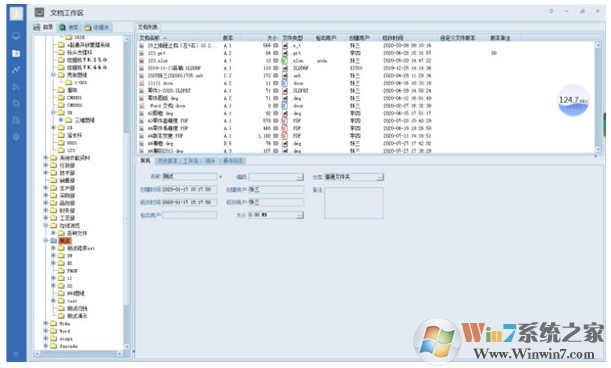
Task: Expand the Word folder node
Action: [x=46, y=331]
